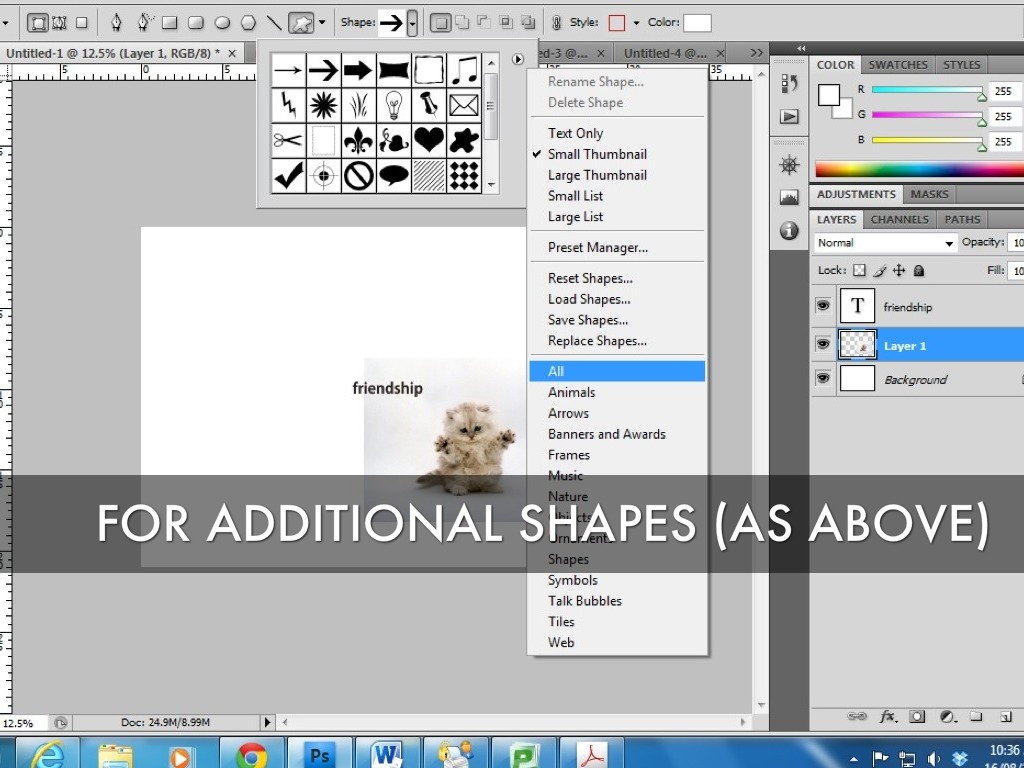
Task: Select the Pen tool in options bar
Action: tap(117, 22)
